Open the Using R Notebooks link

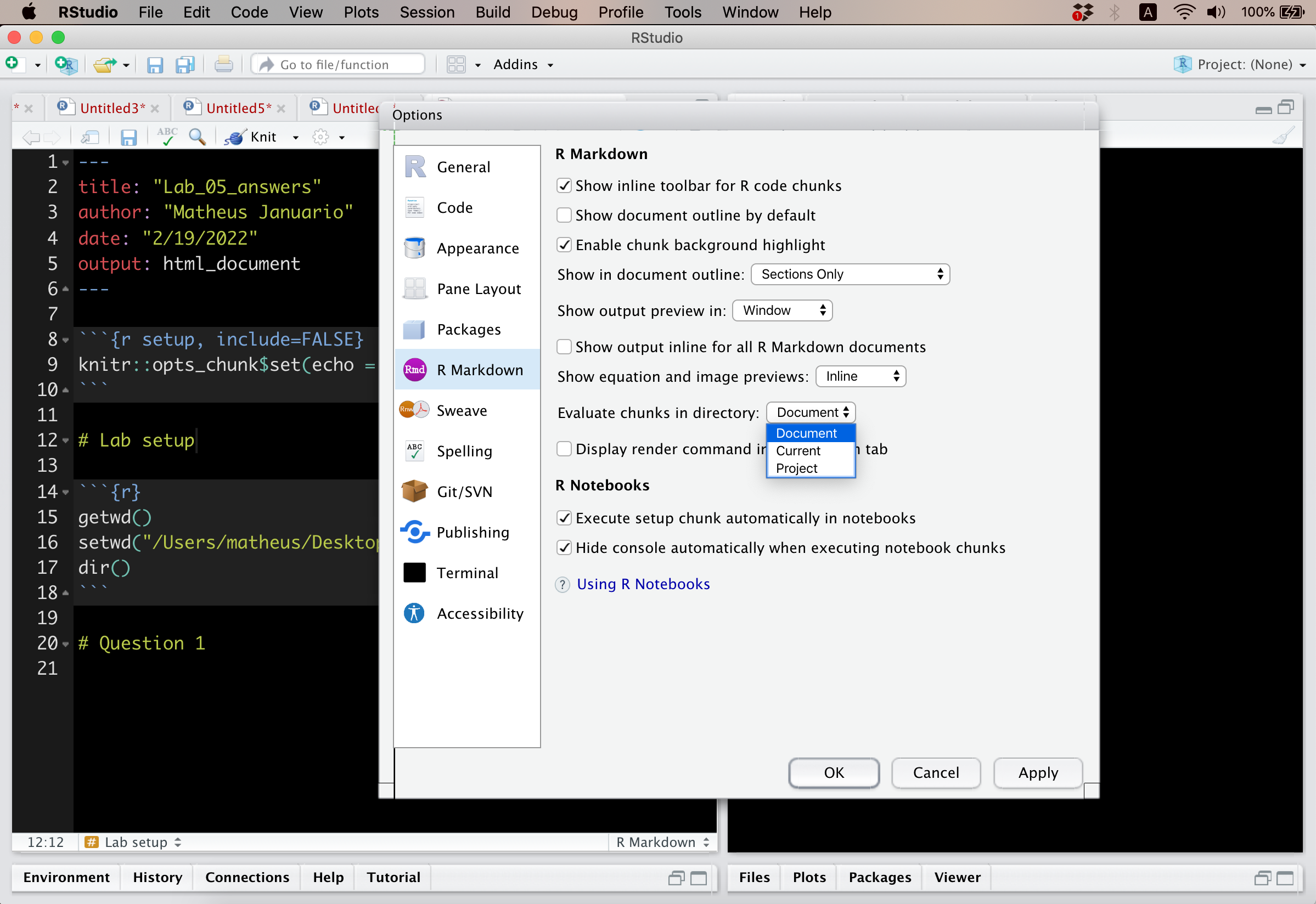[643, 584]
